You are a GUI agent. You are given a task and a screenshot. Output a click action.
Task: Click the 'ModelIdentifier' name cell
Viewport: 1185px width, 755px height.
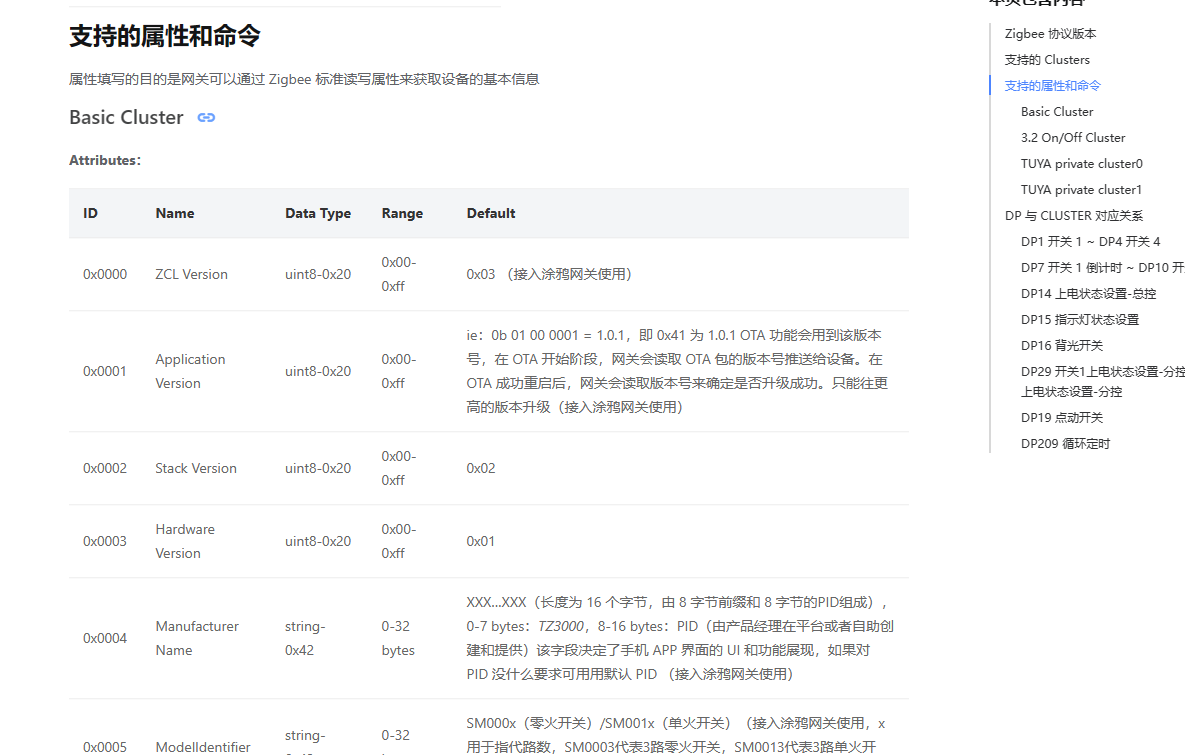(203, 747)
